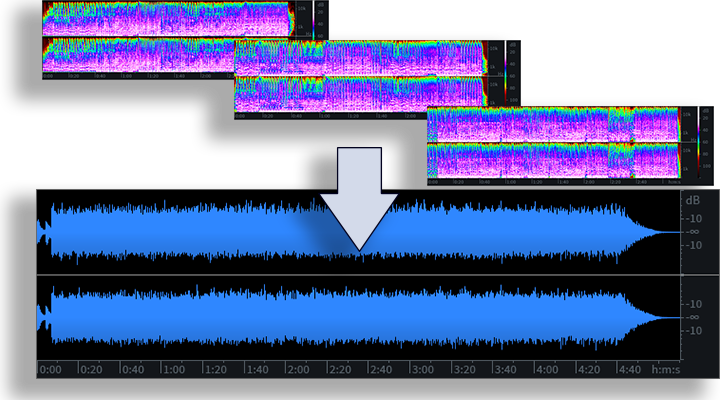Click the dB color scale of the middle spectrogram
The height and width of the screenshot is (400, 720).
pos(506,73)
